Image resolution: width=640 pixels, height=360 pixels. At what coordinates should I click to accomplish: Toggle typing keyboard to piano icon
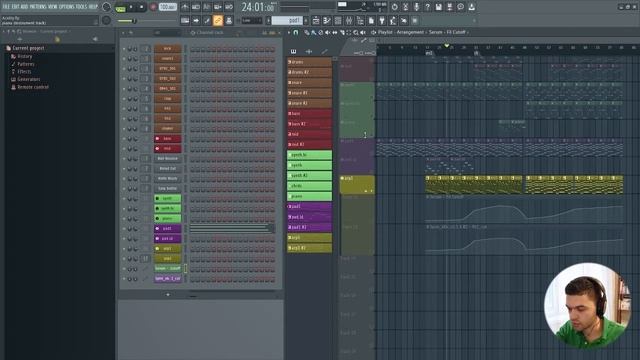[x=185, y=20]
